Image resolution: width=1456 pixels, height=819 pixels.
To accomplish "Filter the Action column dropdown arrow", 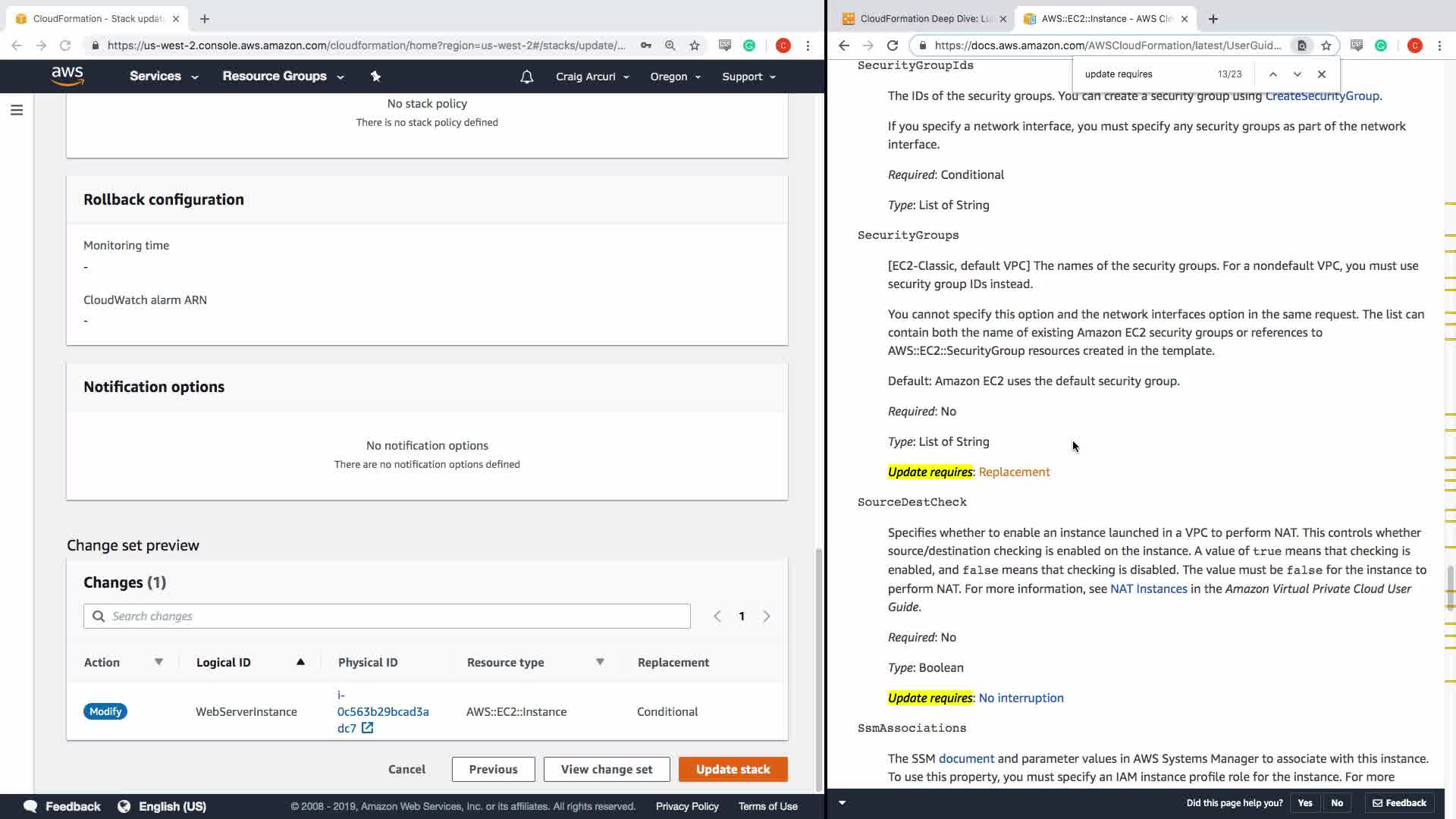I will [x=158, y=662].
